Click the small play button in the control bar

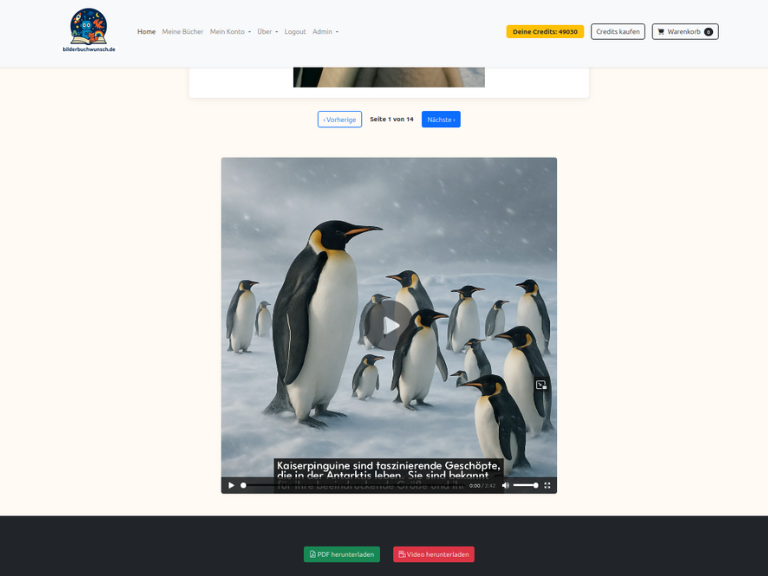coord(231,485)
